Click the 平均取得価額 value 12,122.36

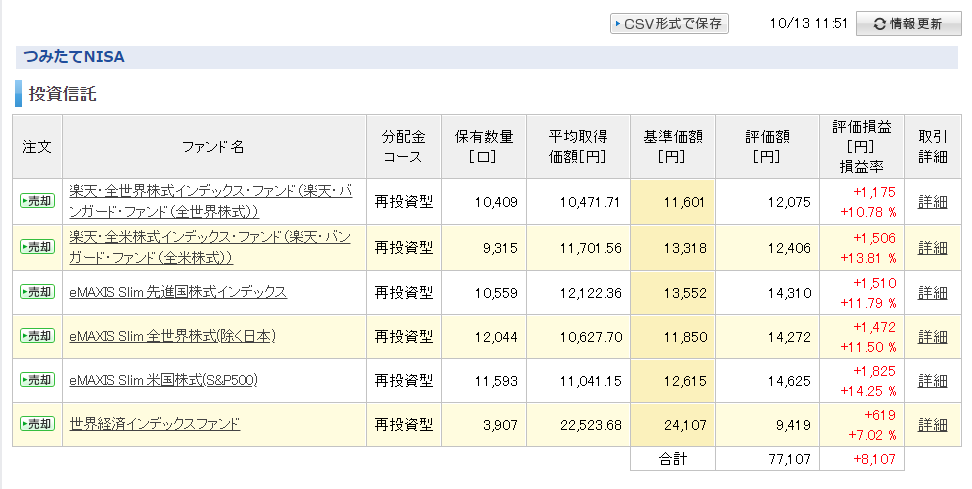[590, 293]
